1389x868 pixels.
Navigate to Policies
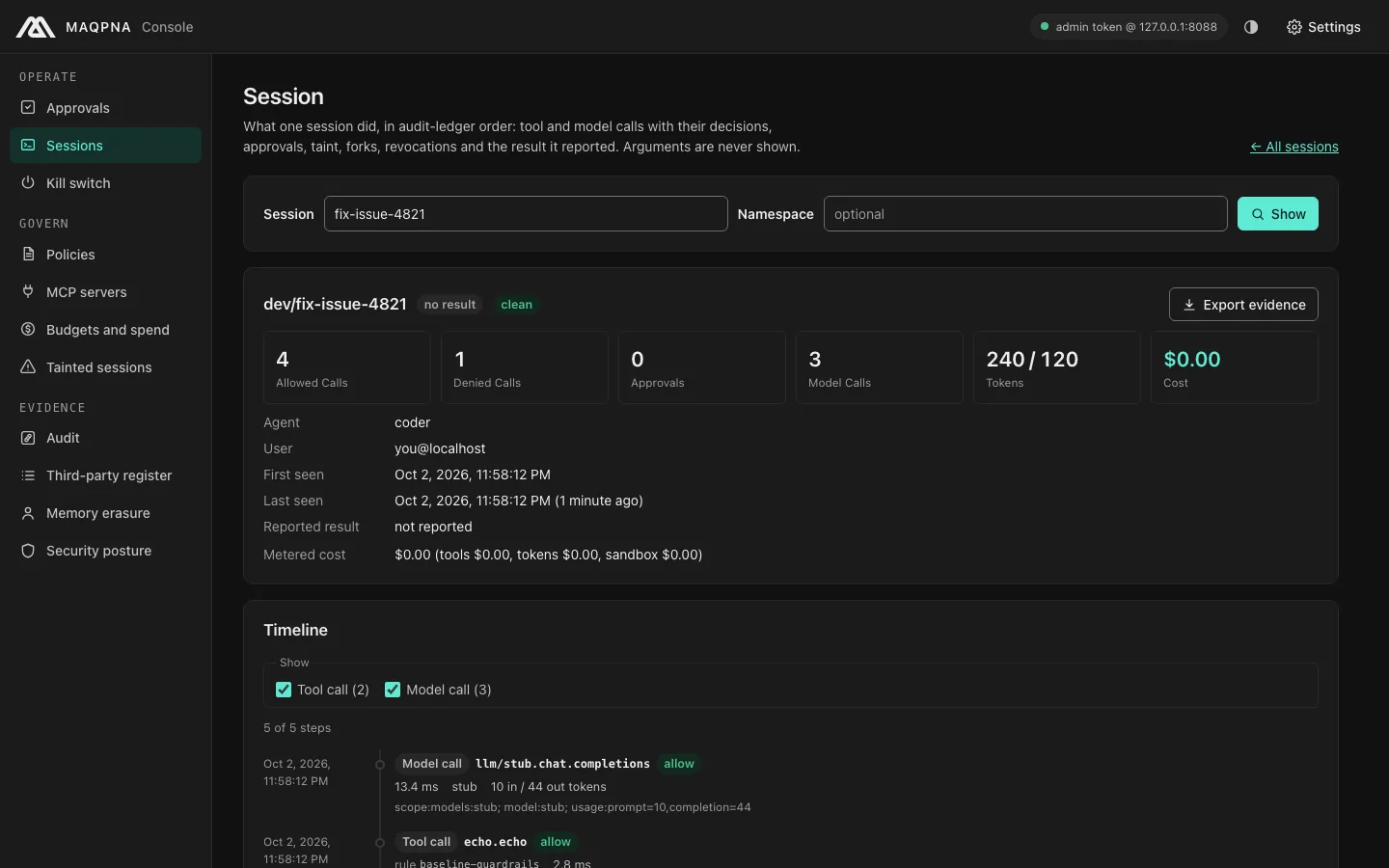pyautogui.click(x=105, y=255)
